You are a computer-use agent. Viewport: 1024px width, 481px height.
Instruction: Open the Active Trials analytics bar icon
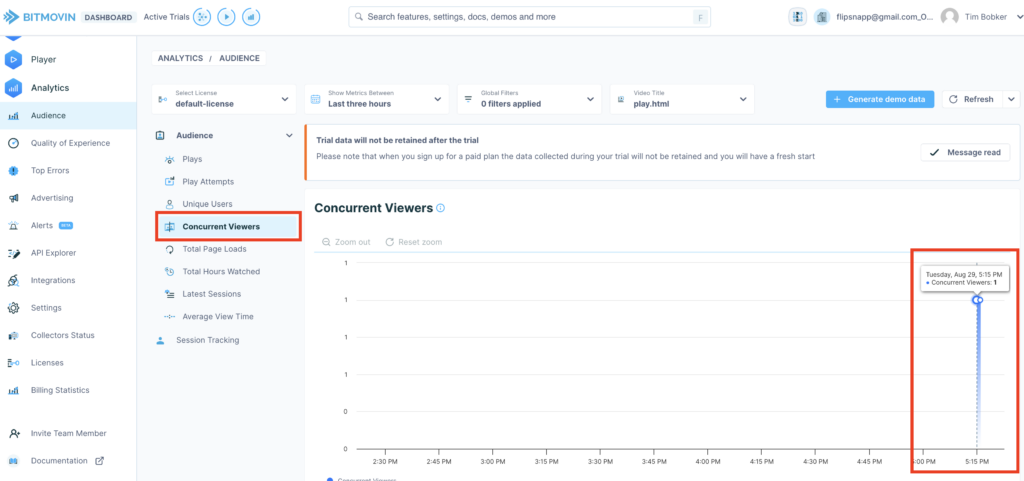(251, 17)
